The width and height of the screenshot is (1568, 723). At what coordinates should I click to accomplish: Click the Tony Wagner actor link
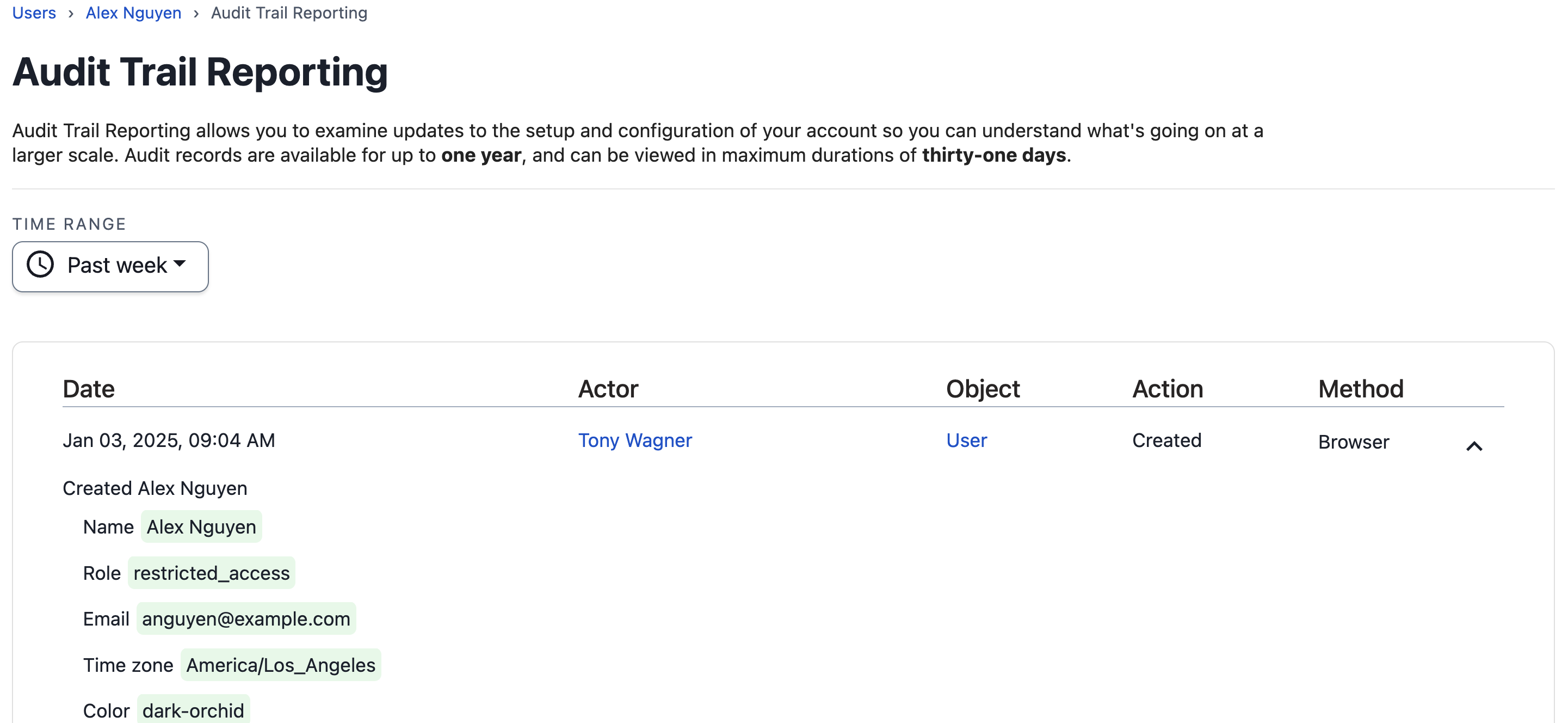click(x=635, y=440)
